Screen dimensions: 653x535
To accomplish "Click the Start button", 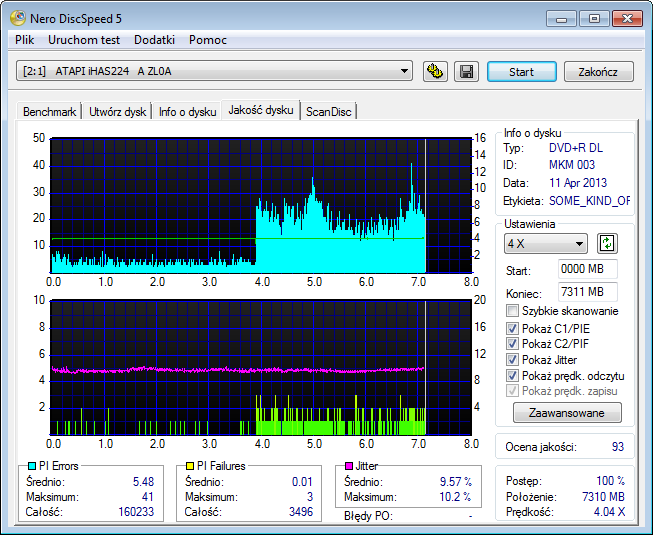I will pyautogui.click(x=521, y=72).
